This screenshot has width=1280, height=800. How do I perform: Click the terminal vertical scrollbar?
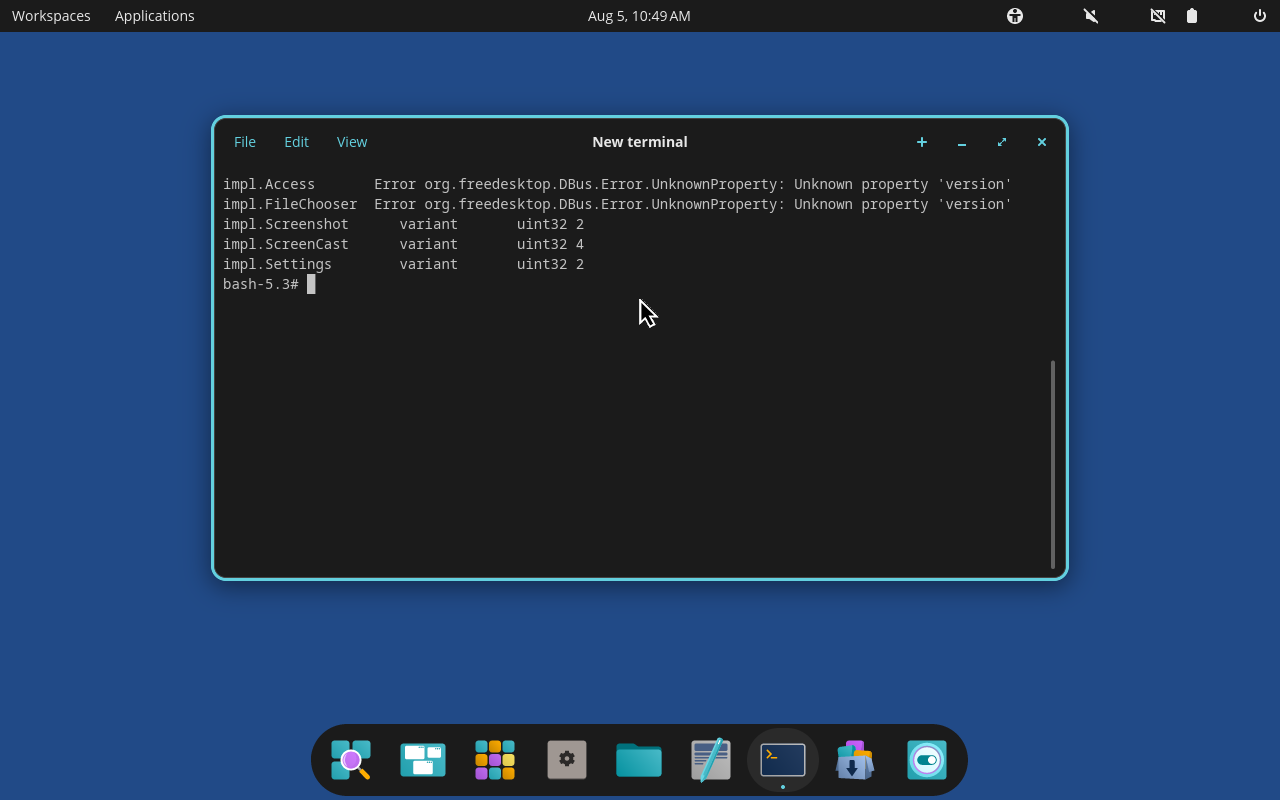point(1053,464)
